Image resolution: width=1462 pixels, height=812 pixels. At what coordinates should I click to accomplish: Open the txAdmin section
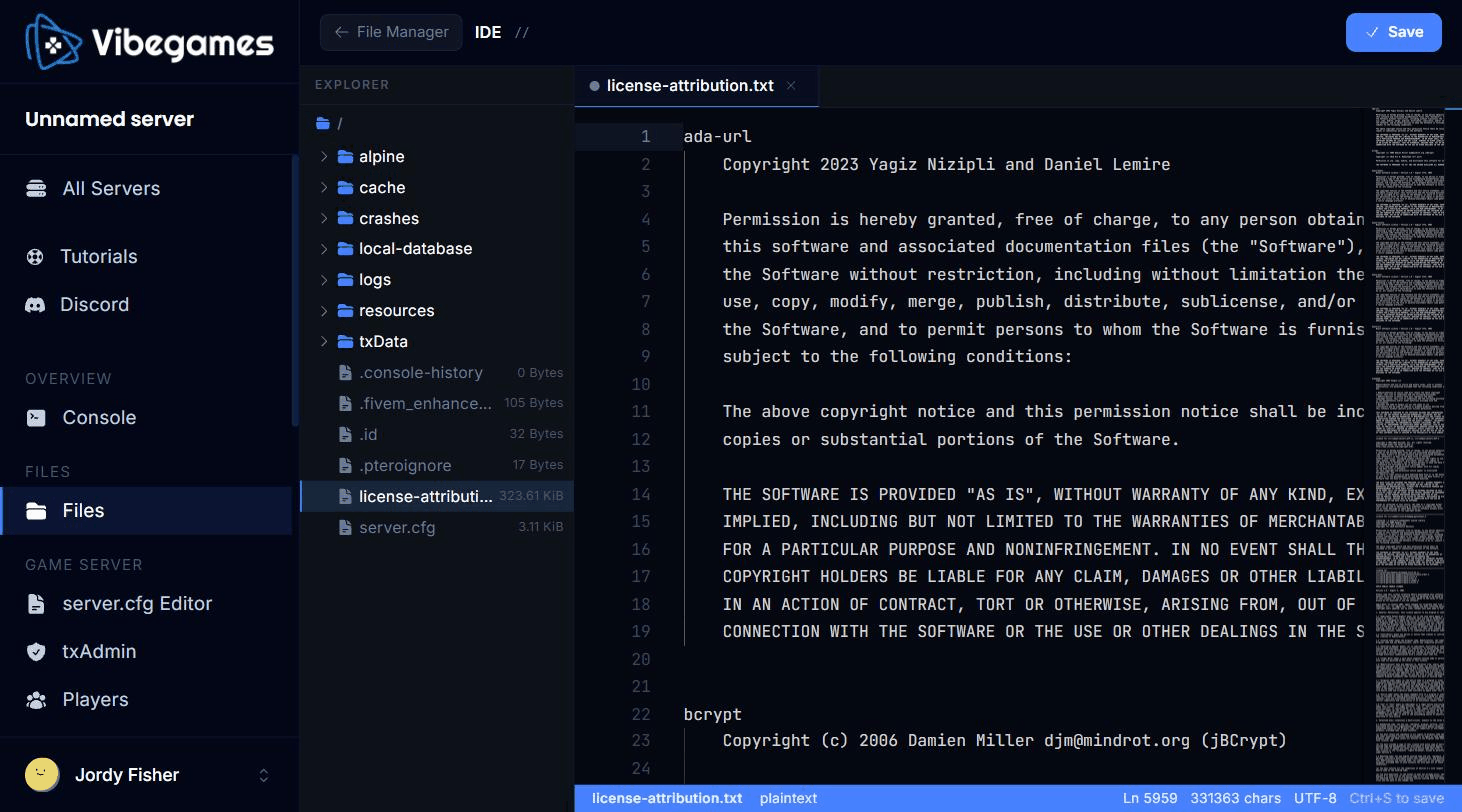tap(146, 651)
